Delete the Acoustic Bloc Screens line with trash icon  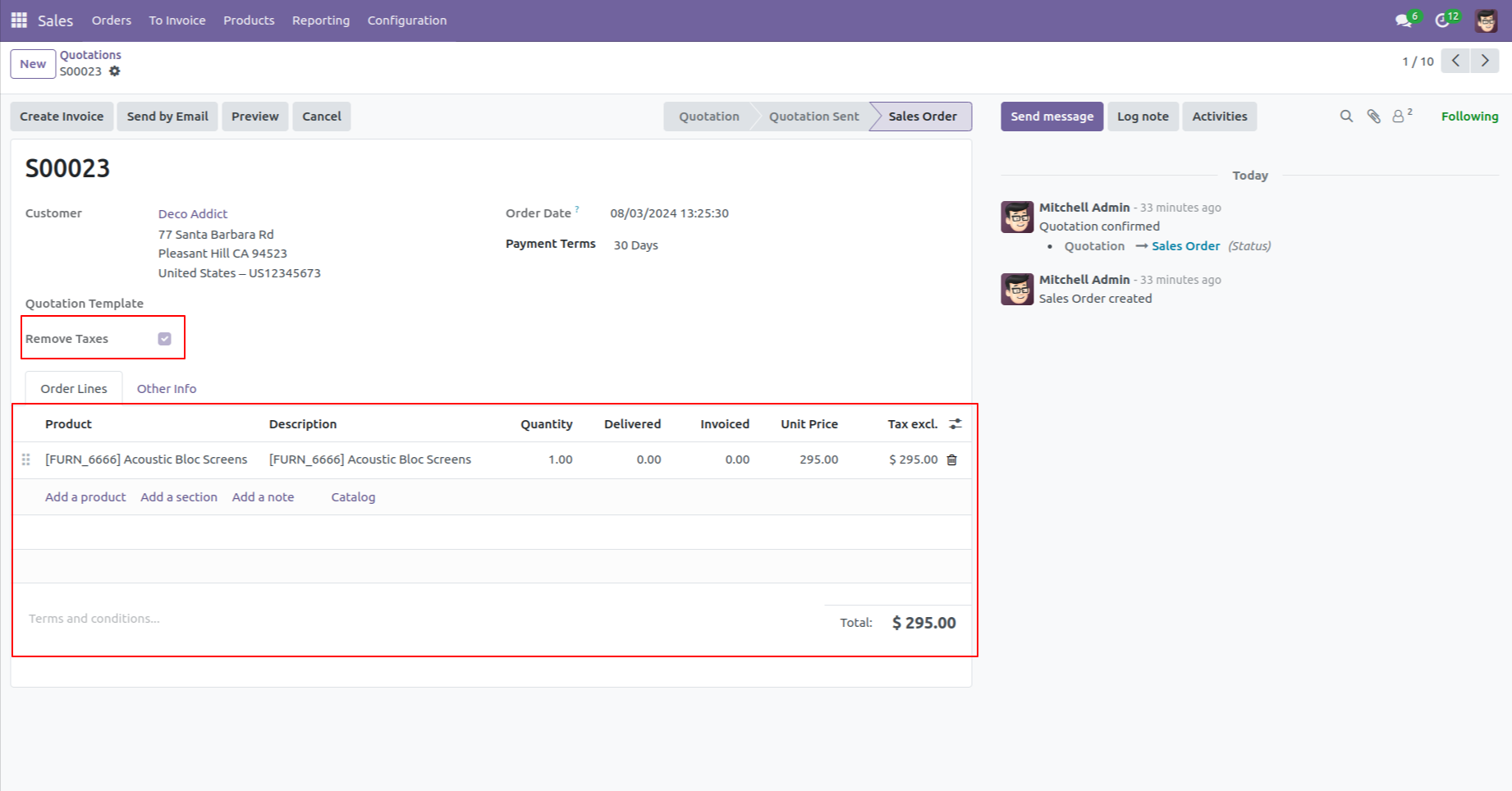[x=952, y=460]
